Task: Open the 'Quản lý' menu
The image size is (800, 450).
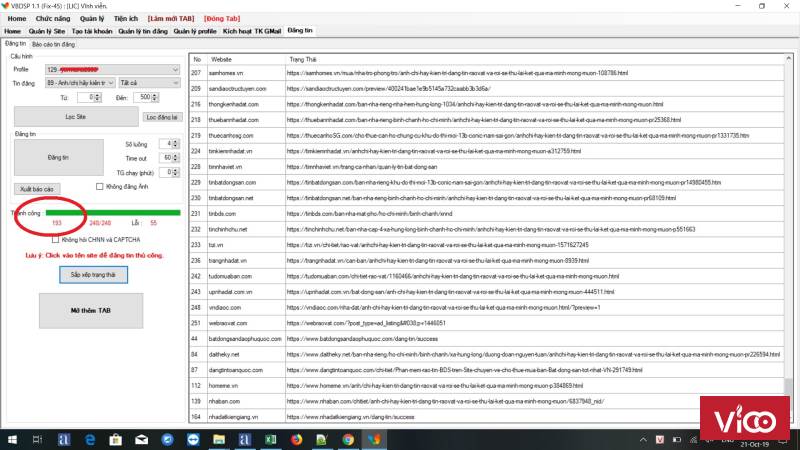Action: (92, 18)
